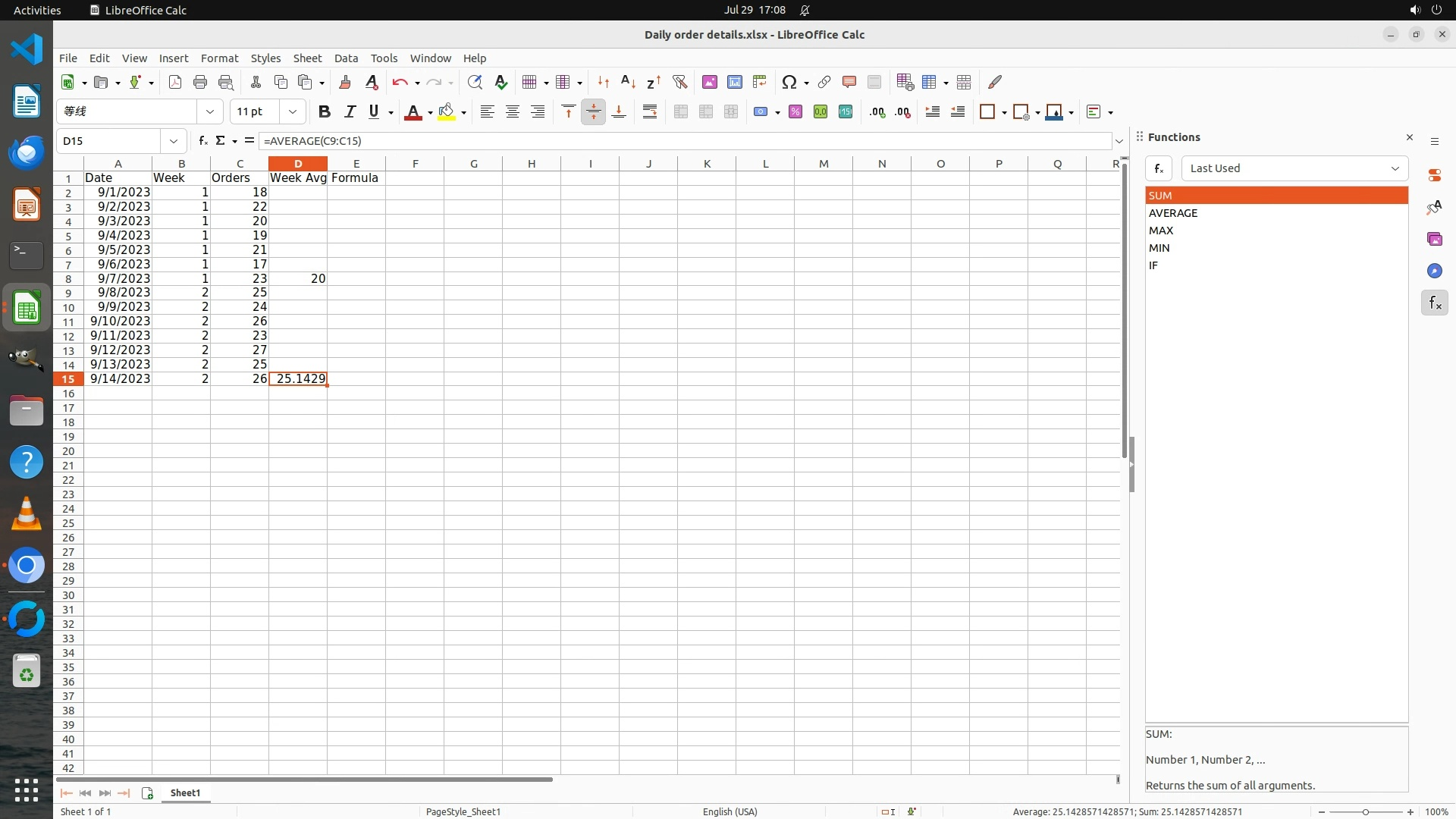Open the Last Used category dropdown
1456x819 pixels.
tap(1294, 168)
